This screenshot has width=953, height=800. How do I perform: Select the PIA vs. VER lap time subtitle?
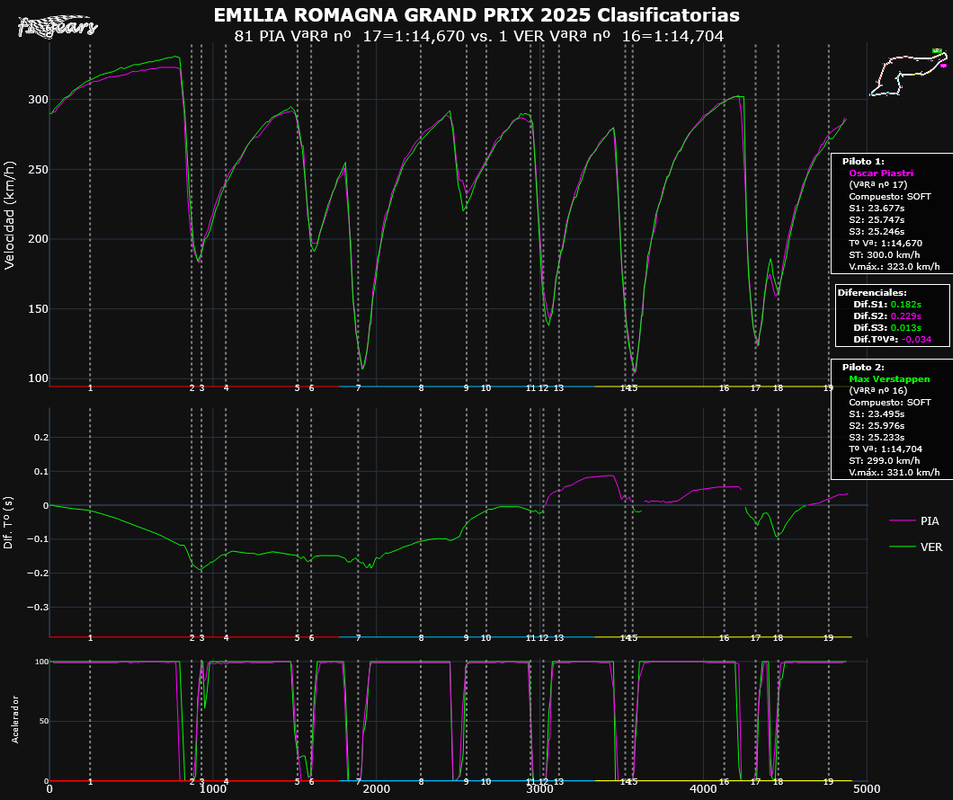click(479, 36)
